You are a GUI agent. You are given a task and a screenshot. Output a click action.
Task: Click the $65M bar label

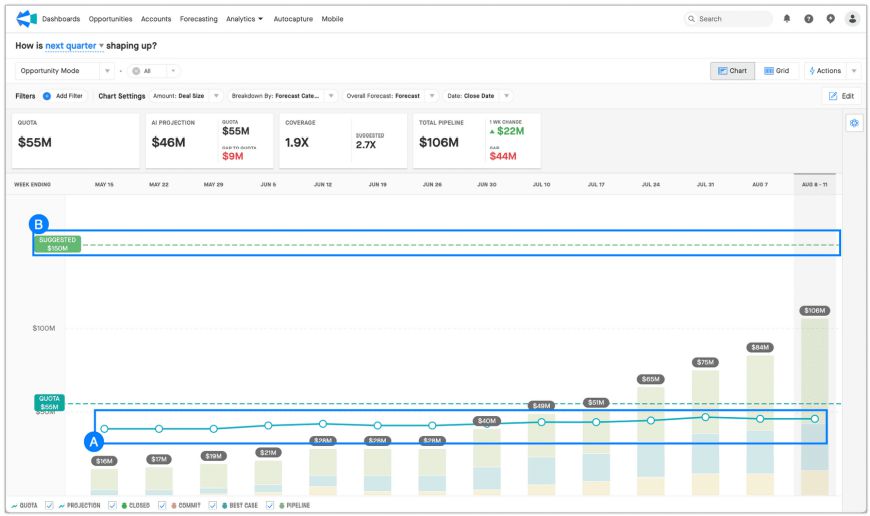(651, 380)
